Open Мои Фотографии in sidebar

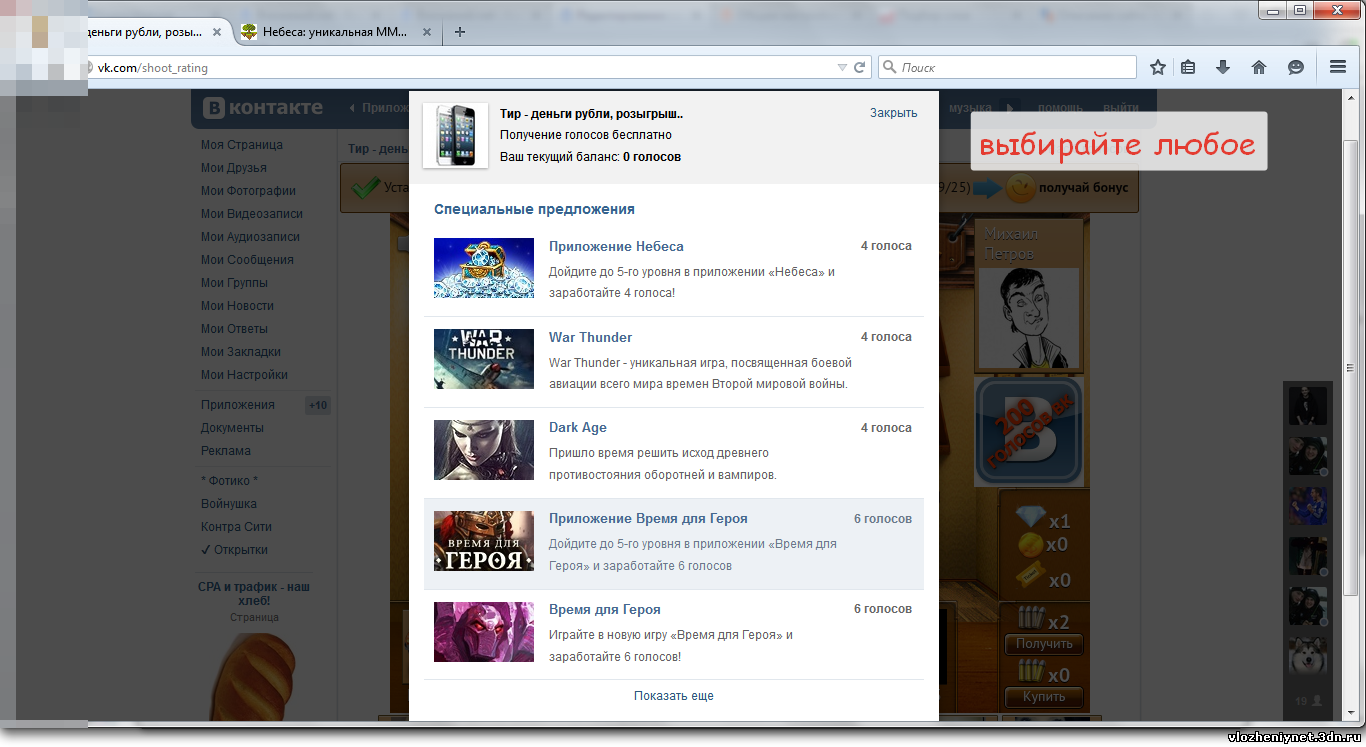pyautogui.click(x=248, y=191)
